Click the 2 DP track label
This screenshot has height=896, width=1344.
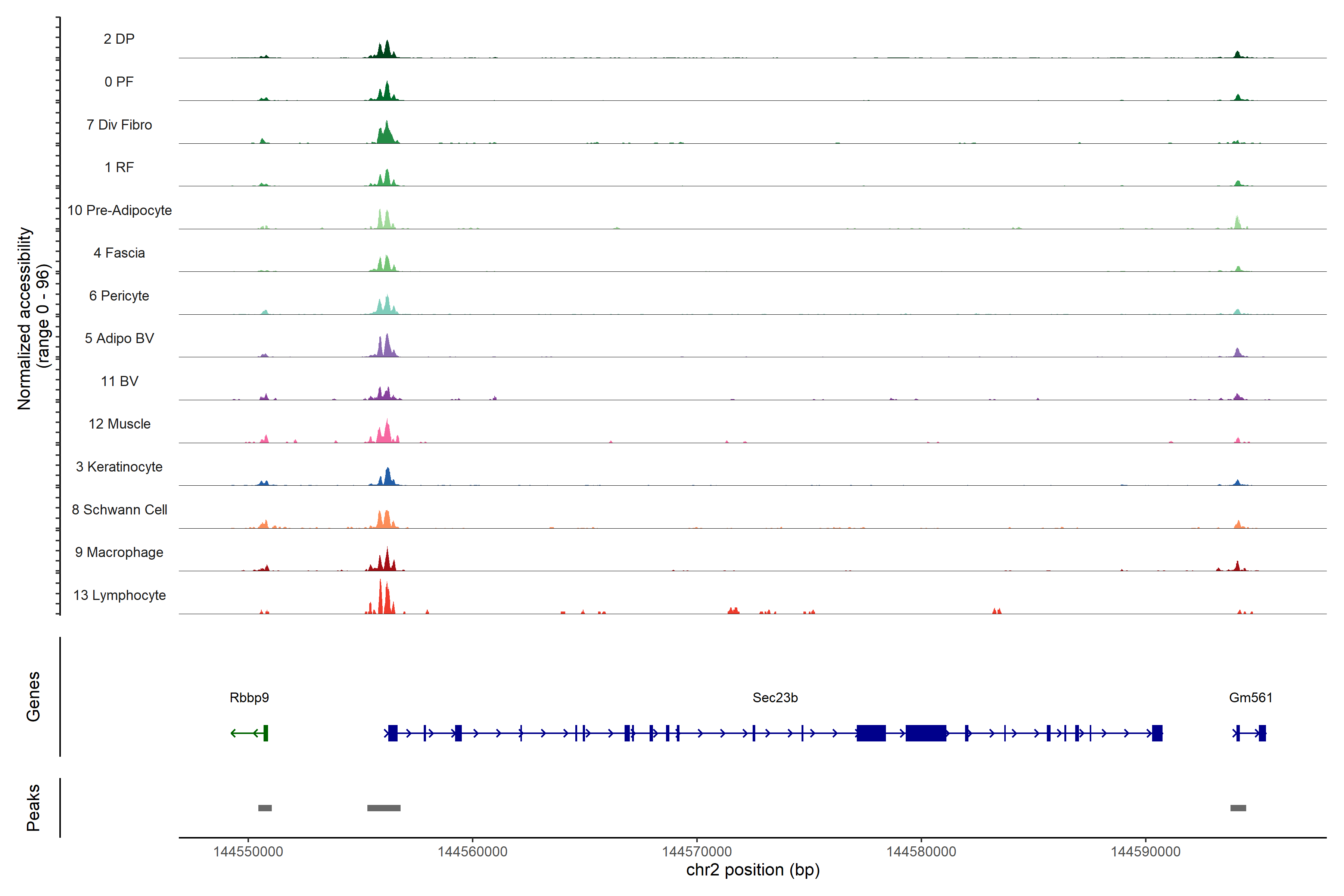click(x=119, y=39)
